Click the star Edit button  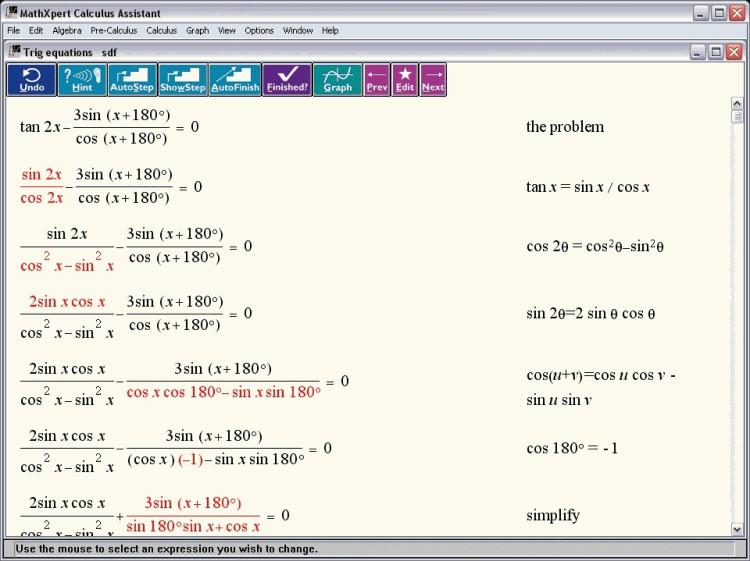pyautogui.click(x=405, y=80)
